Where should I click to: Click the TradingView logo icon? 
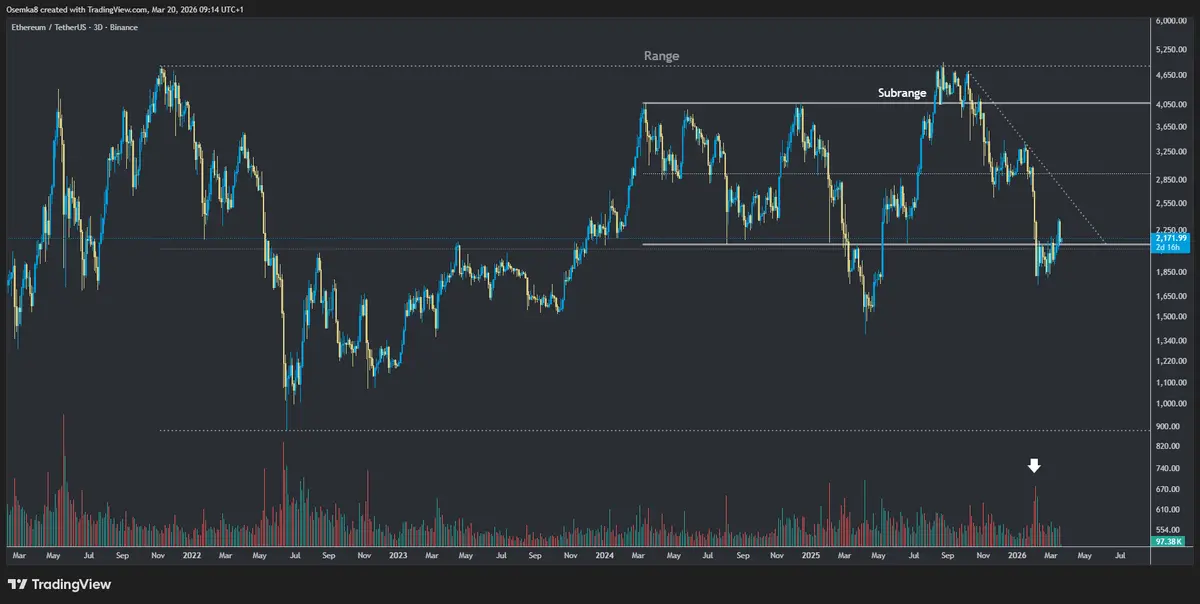coord(17,584)
